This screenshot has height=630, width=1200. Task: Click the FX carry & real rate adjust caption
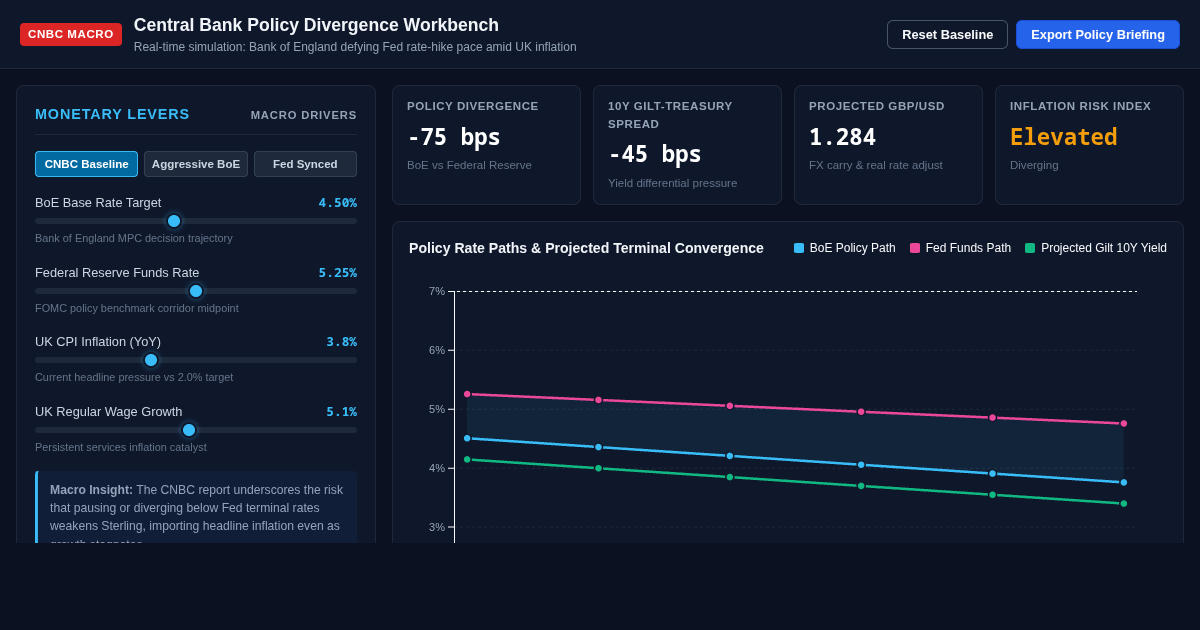(875, 165)
